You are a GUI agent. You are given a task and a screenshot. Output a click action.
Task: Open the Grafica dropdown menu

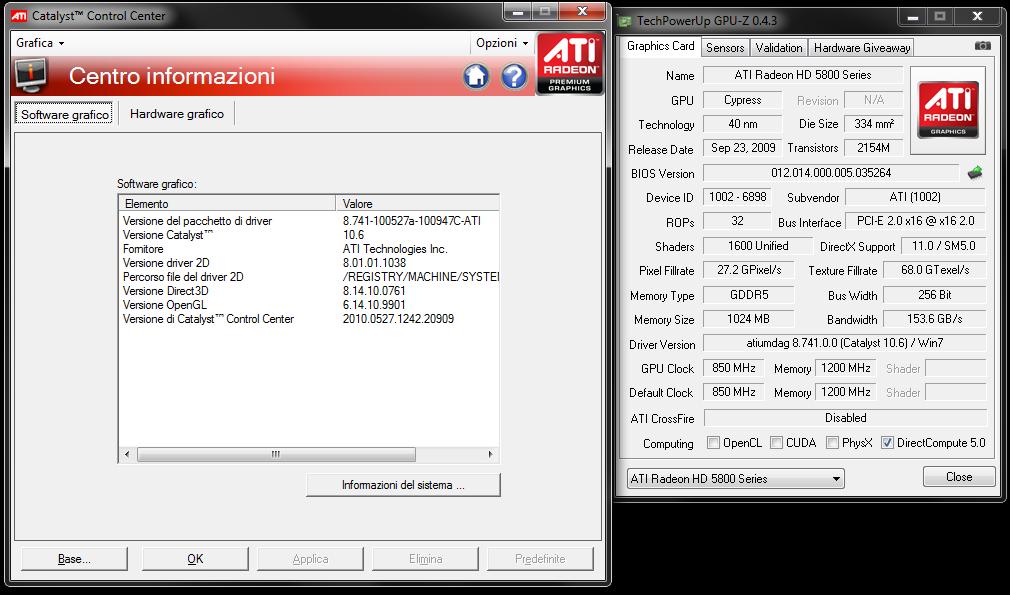[x=40, y=43]
